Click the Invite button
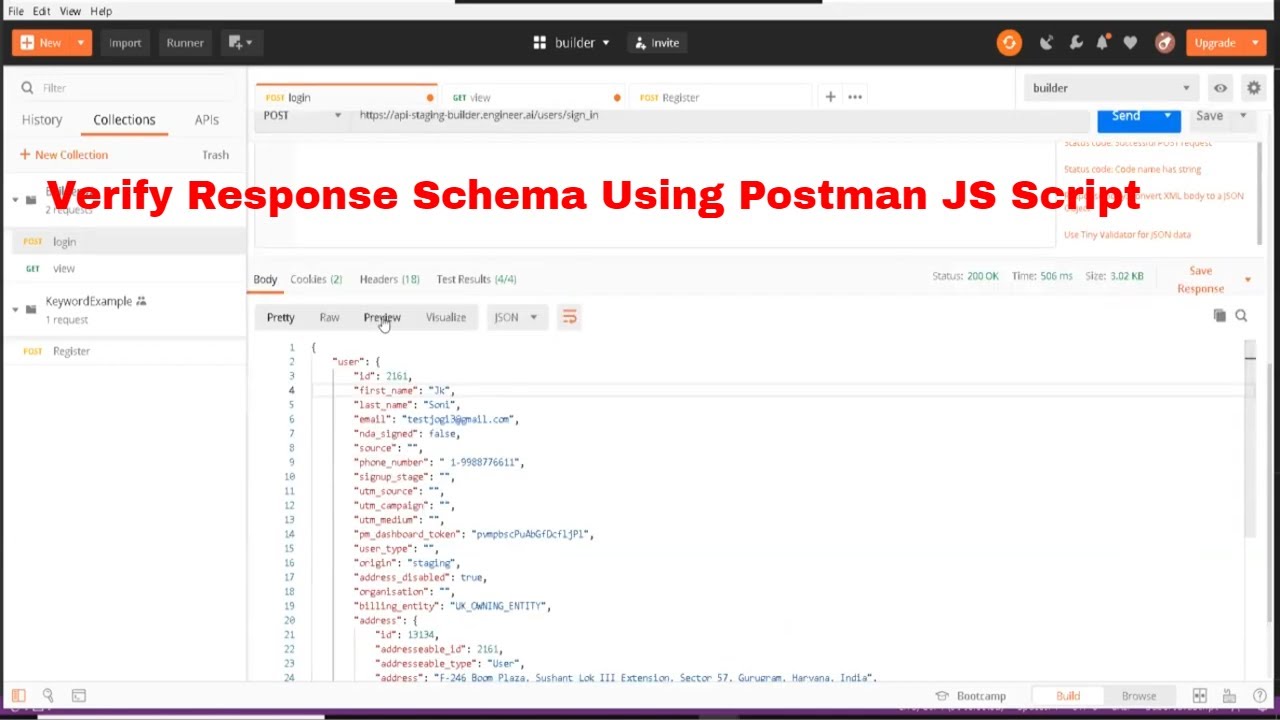Image resolution: width=1280 pixels, height=720 pixels. (x=657, y=43)
